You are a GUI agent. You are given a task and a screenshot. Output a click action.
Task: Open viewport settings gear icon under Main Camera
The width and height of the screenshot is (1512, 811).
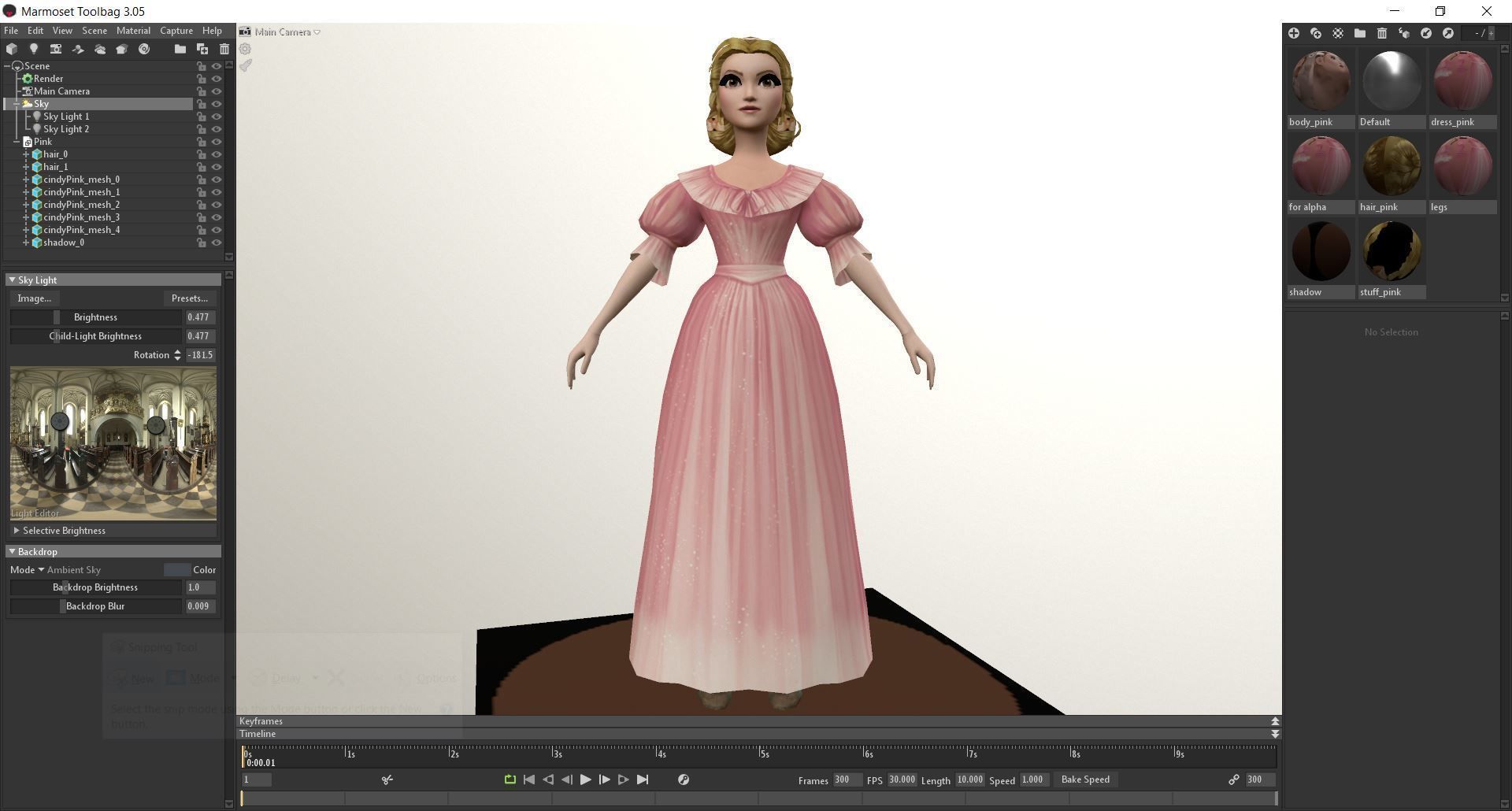pos(246,49)
